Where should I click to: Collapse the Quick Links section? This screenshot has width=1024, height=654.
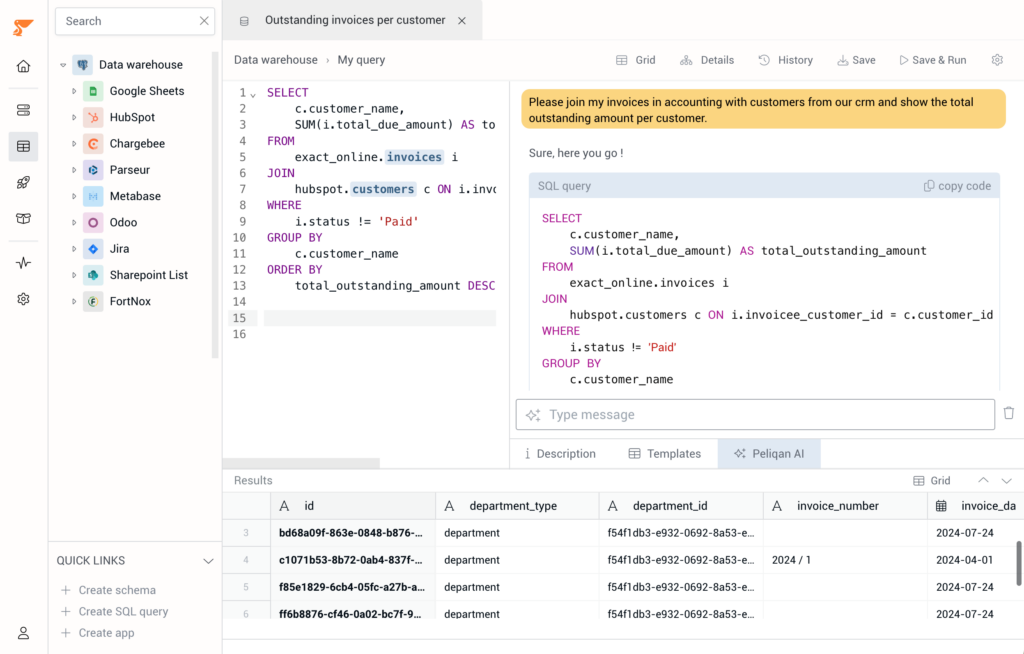tap(208, 561)
